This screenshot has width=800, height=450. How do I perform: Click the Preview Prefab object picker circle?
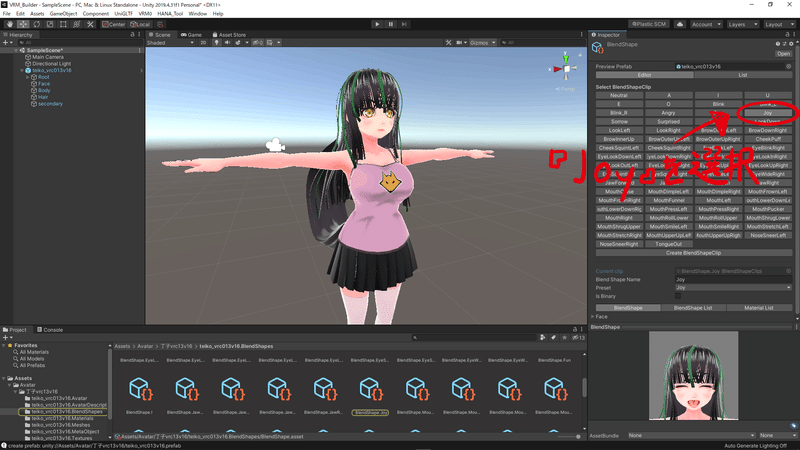coord(788,66)
